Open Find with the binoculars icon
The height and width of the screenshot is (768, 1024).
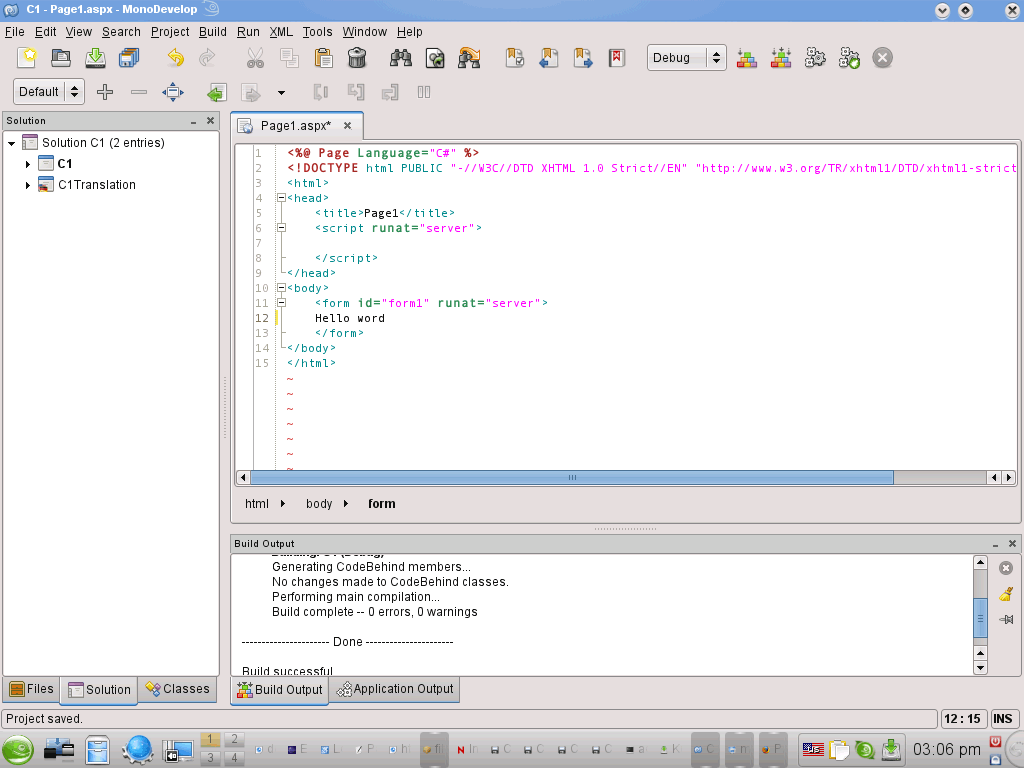click(x=402, y=58)
